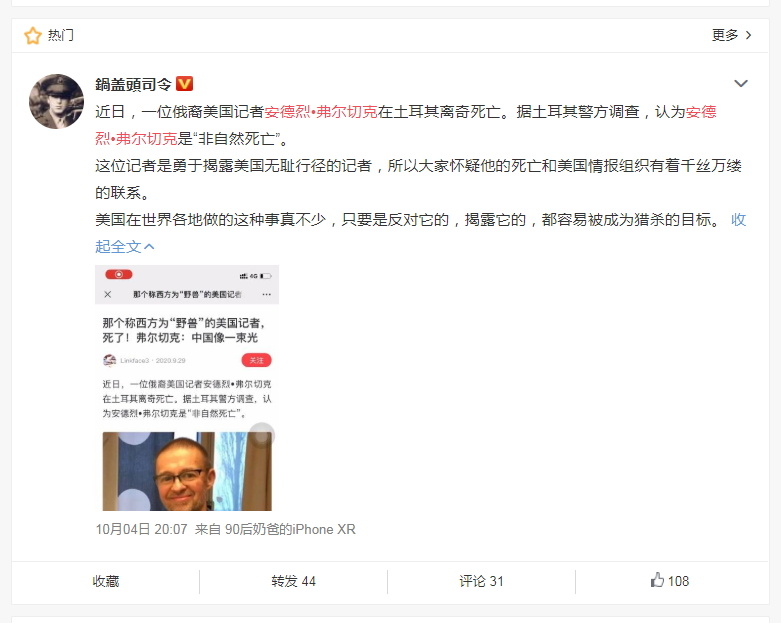This screenshot has width=781, height=623.
Task: Open the attached article screenshot image
Action: (187, 388)
